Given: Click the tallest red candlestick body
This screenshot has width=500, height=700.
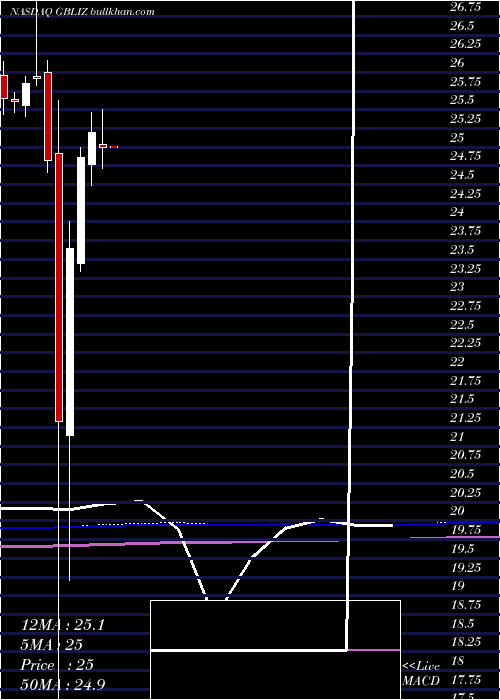Looking at the screenshot, I should pyautogui.click(x=59, y=287).
